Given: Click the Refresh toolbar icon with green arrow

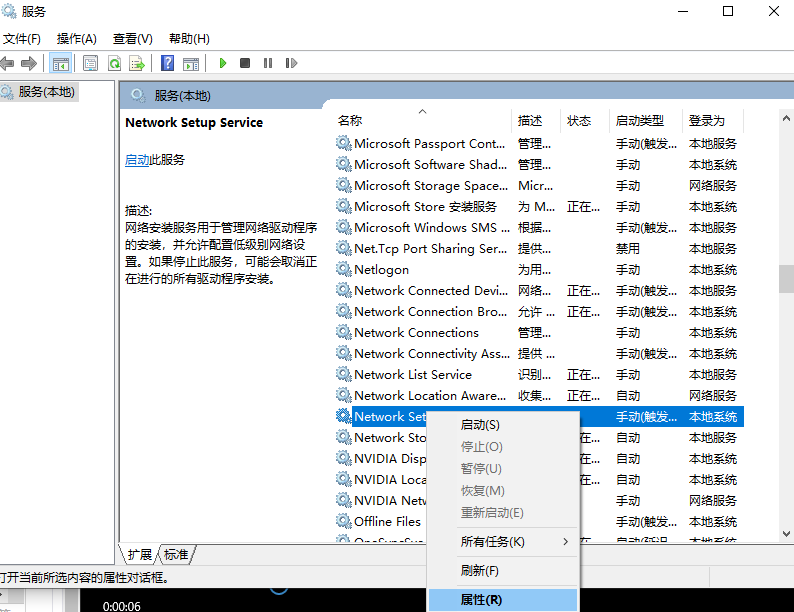Looking at the screenshot, I should (x=114, y=63).
